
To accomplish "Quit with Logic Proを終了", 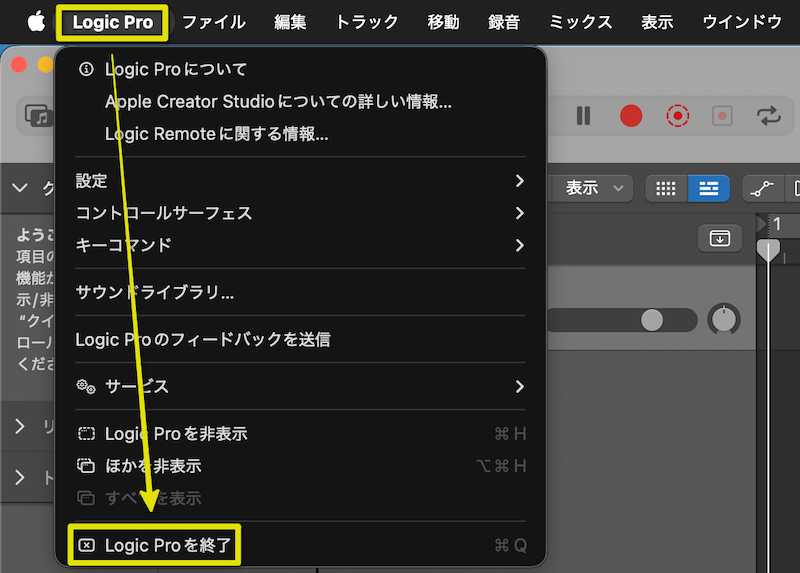I will [301, 545].
